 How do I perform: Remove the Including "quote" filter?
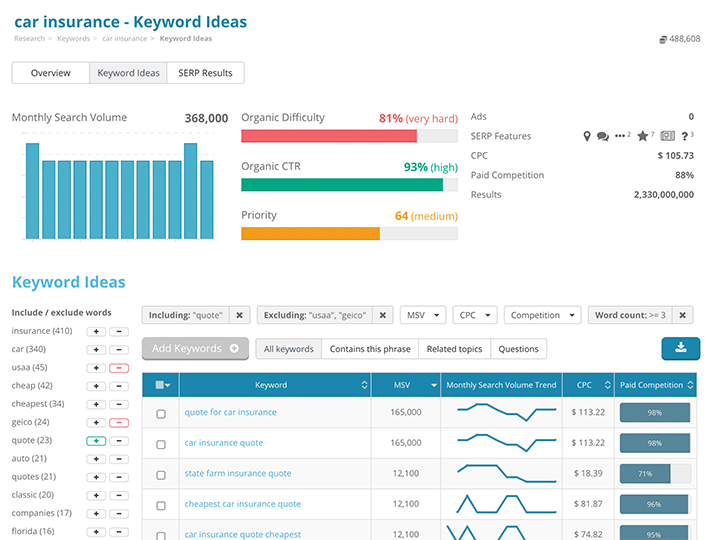(239, 315)
